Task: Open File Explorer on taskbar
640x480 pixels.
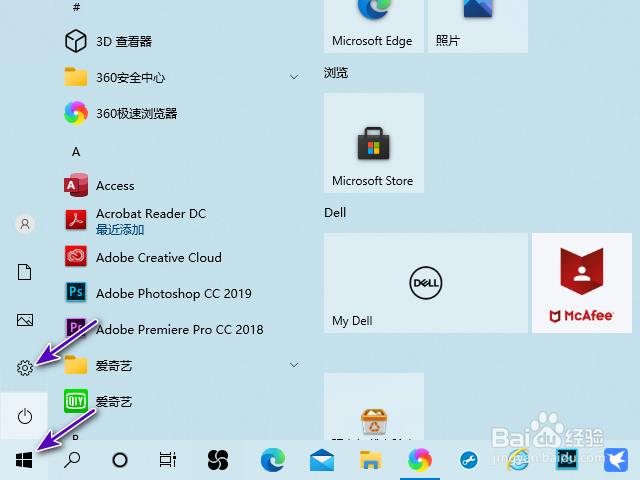Action: click(371, 460)
